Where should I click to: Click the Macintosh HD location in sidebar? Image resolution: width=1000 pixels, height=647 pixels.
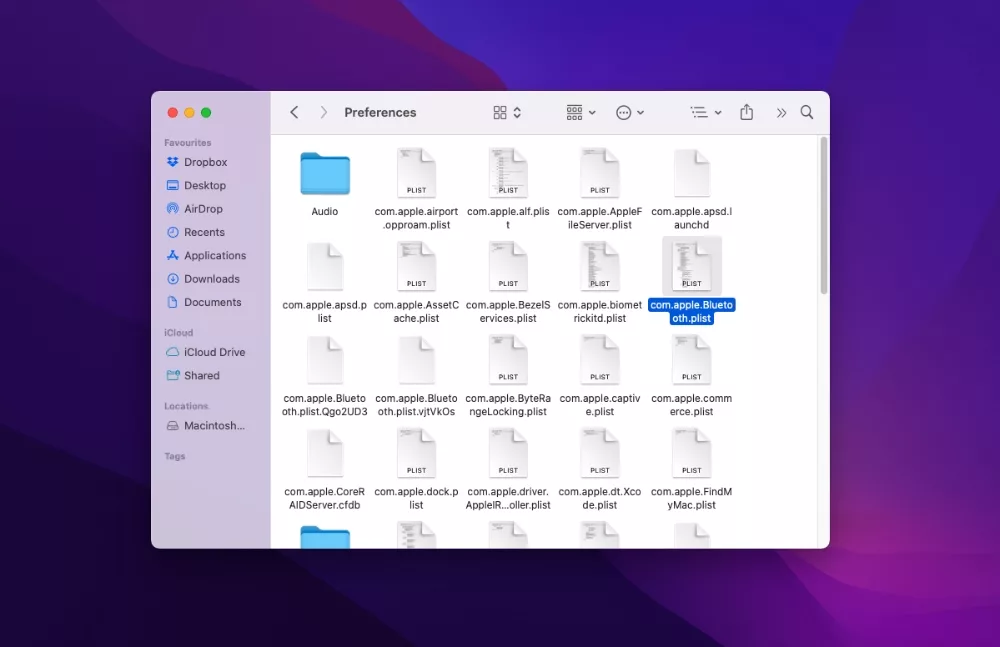[x=213, y=426]
